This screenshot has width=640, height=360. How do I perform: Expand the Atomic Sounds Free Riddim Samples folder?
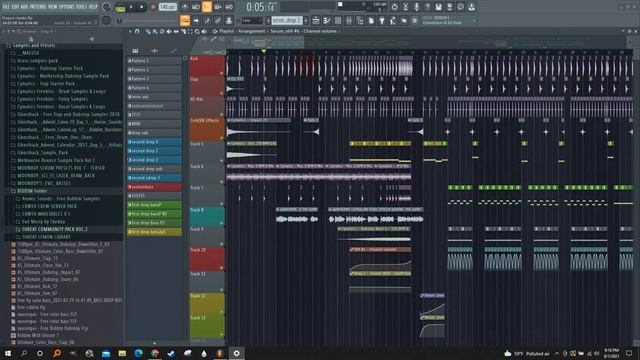(x=60, y=199)
